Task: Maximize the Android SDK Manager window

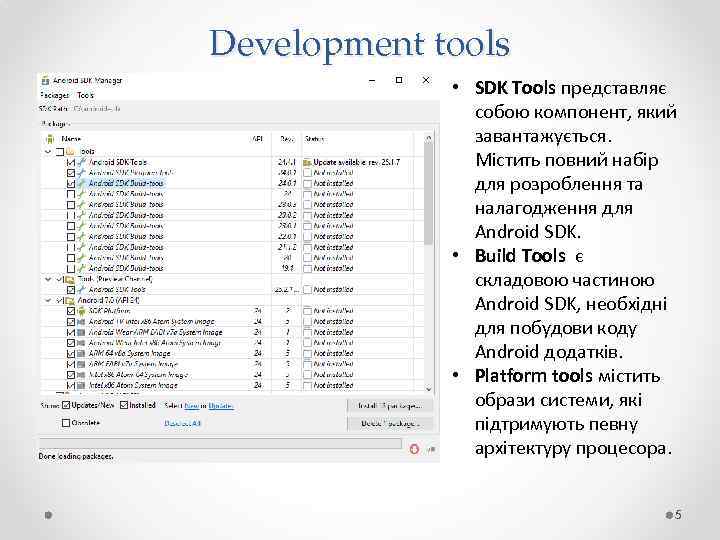Action: click(399, 80)
